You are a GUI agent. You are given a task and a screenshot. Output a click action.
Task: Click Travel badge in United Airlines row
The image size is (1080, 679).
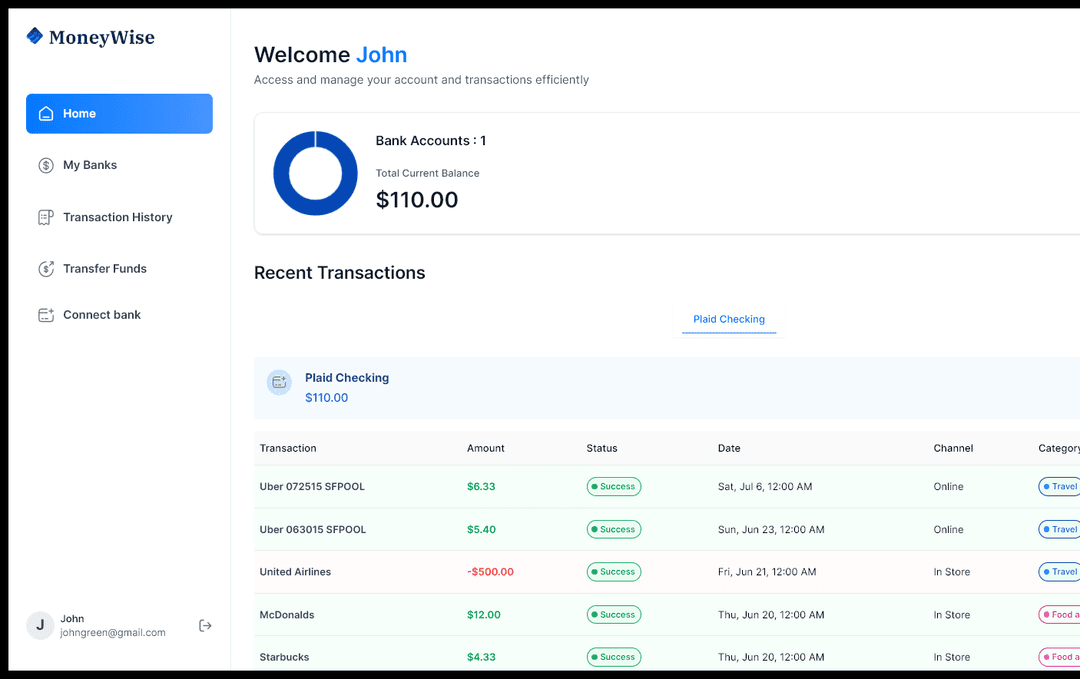[x=1059, y=572]
